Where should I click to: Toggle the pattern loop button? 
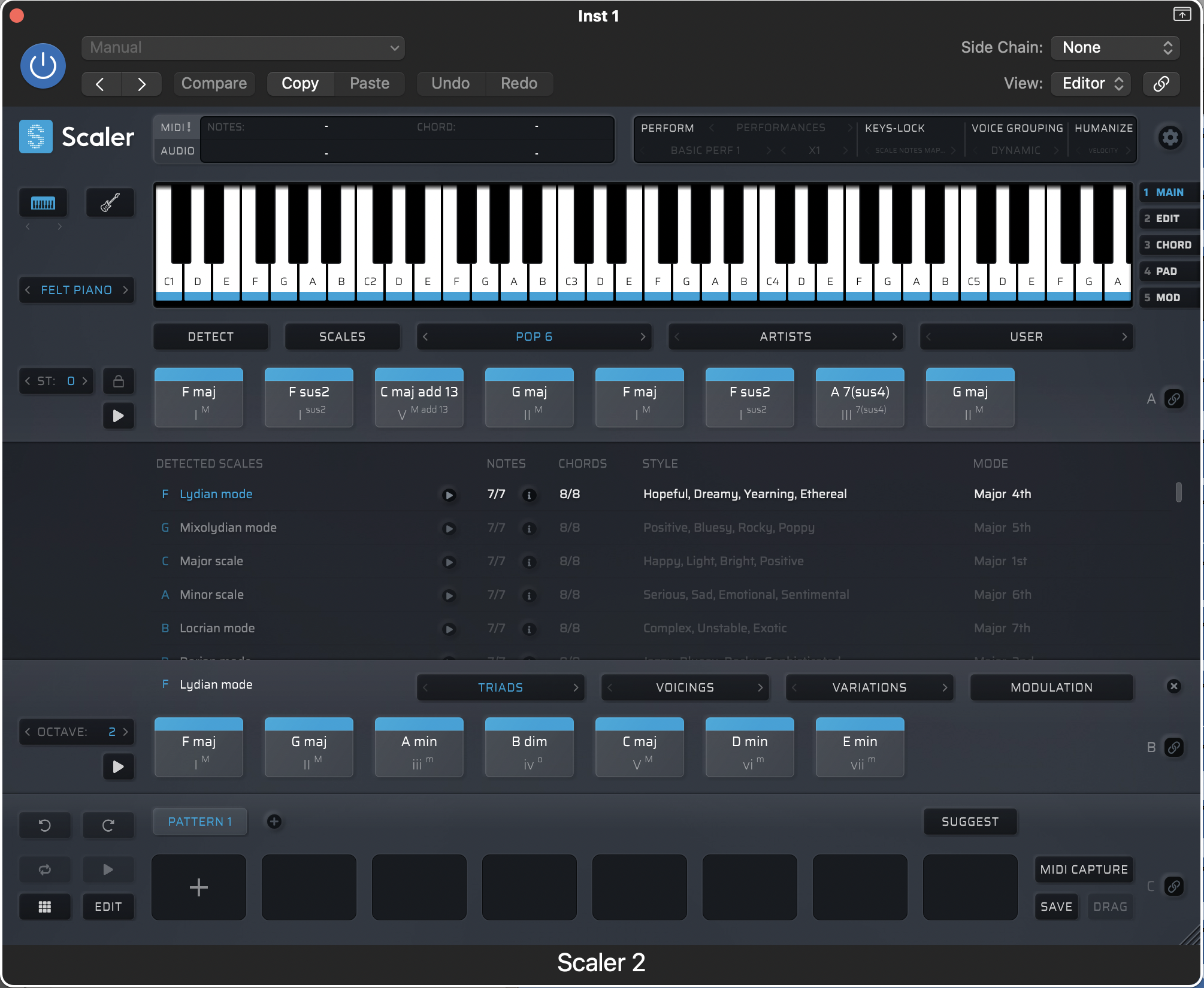45,869
